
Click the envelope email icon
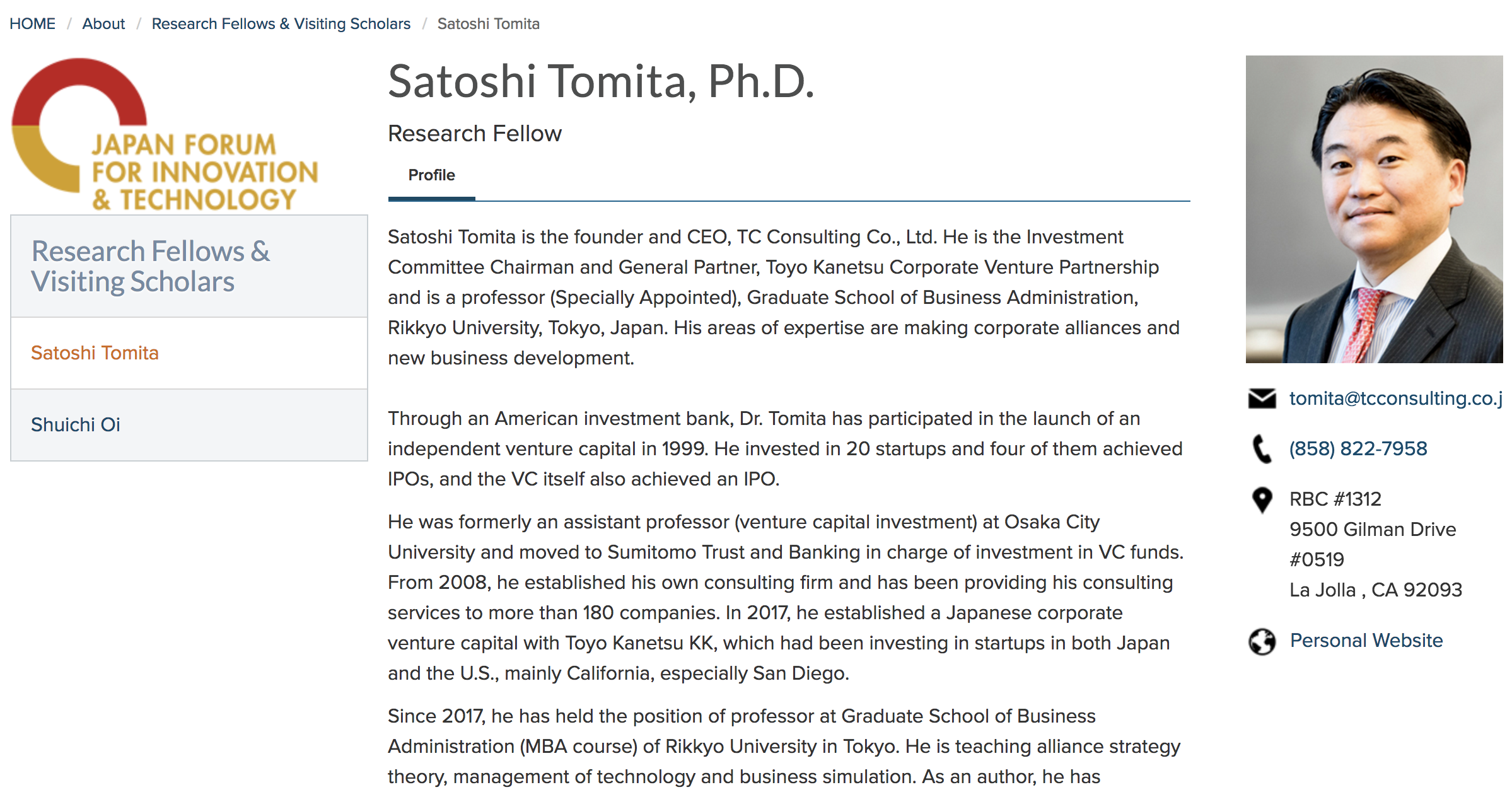(x=1262, y=398)
